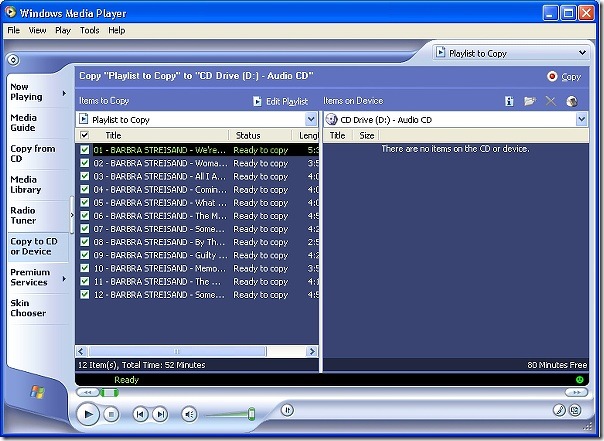Click the Windows logo at bottom left
This screenshot has width=604, height=441.
coord(37,392)
